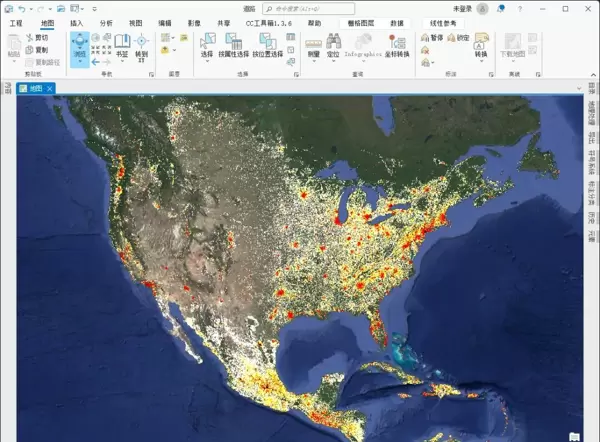Click 未登录 to sign in
The image size is (600, 442).
coord(462,8)
